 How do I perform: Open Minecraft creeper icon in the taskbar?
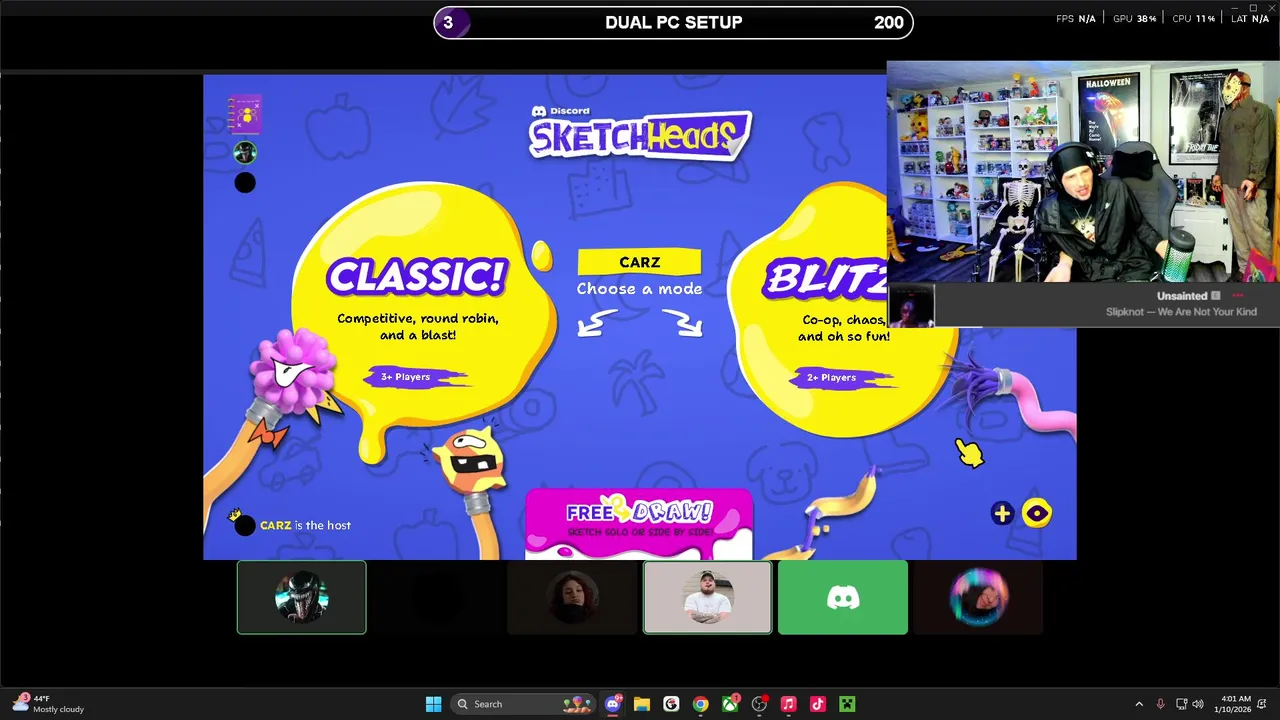point(847,704)
